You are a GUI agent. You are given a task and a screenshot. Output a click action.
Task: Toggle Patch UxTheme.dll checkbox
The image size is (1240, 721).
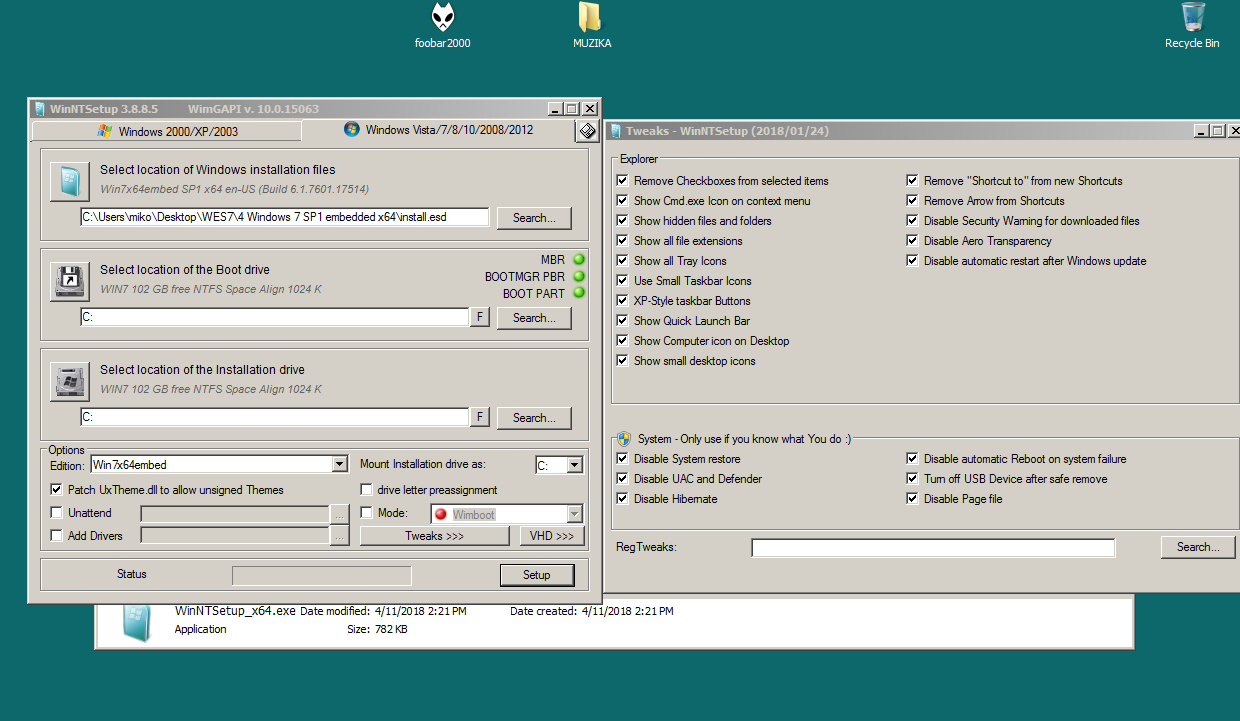coord(57,490)
